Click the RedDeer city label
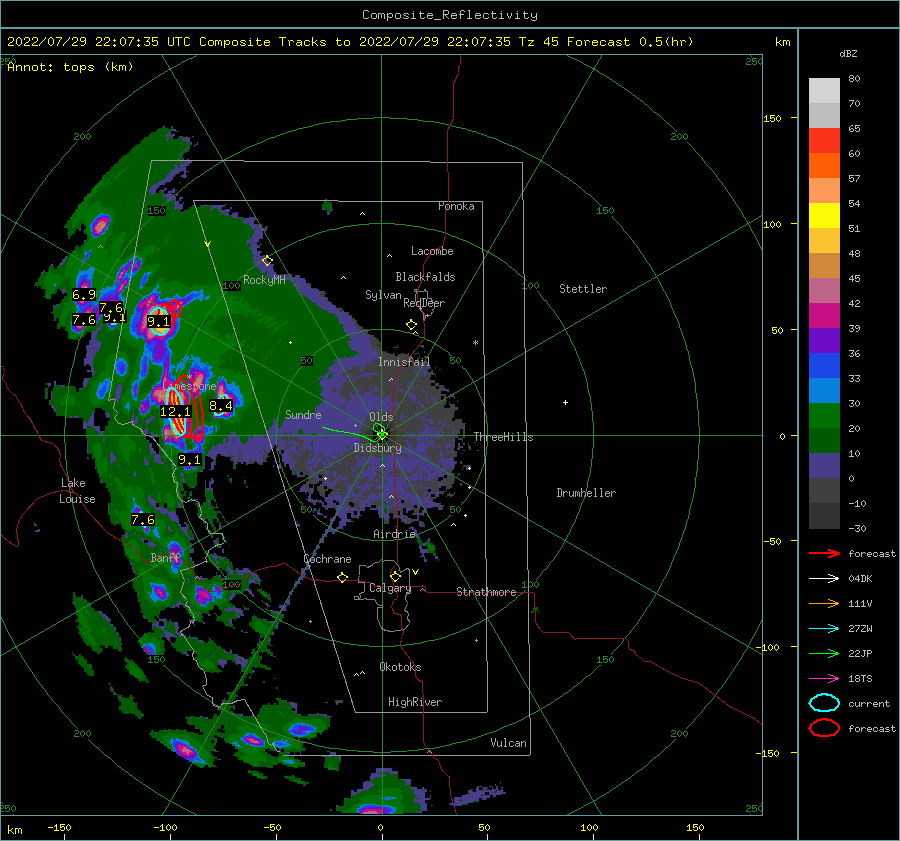 424,303
